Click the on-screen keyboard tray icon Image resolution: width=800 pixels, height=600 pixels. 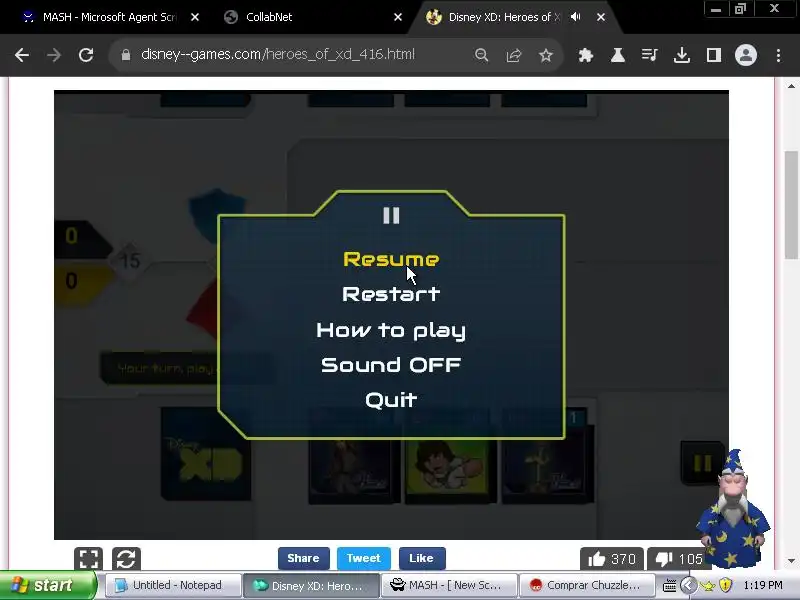pos(669,585)
